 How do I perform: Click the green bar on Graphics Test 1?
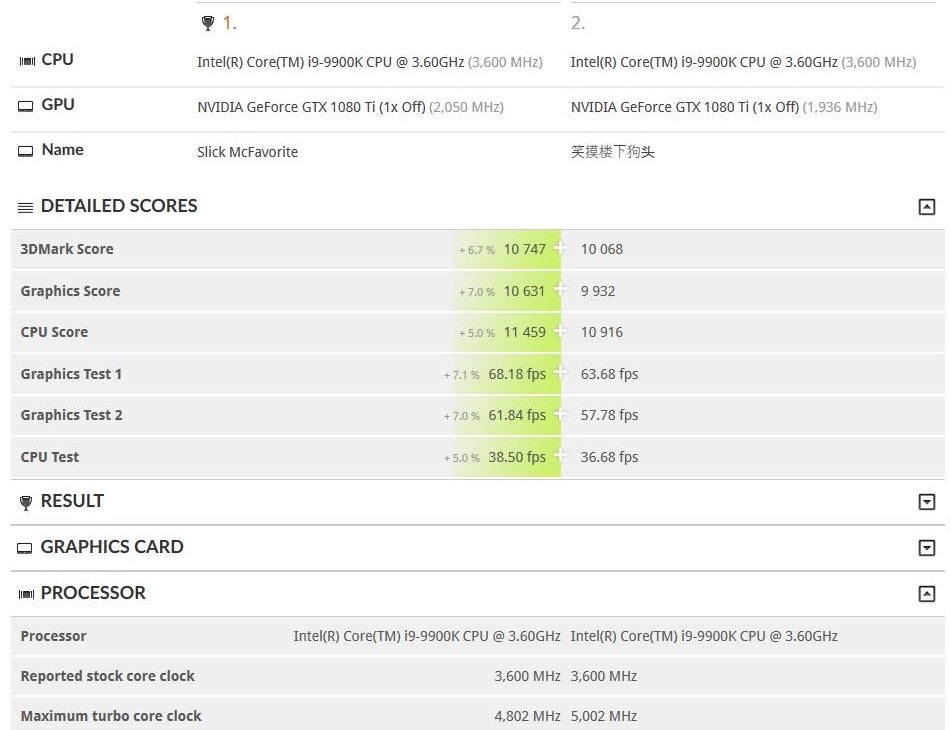tap(510, 373)
